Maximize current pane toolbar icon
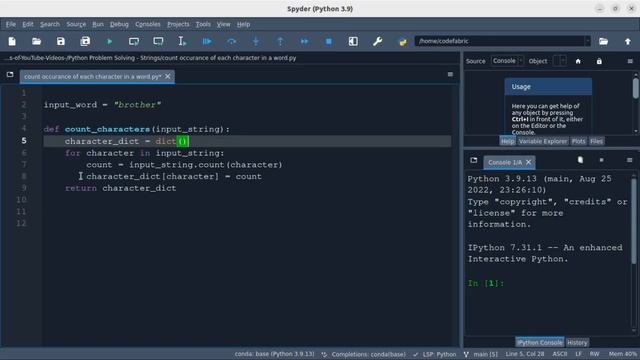Viewport: 640px width, 360px height. [x=353, y=41]
